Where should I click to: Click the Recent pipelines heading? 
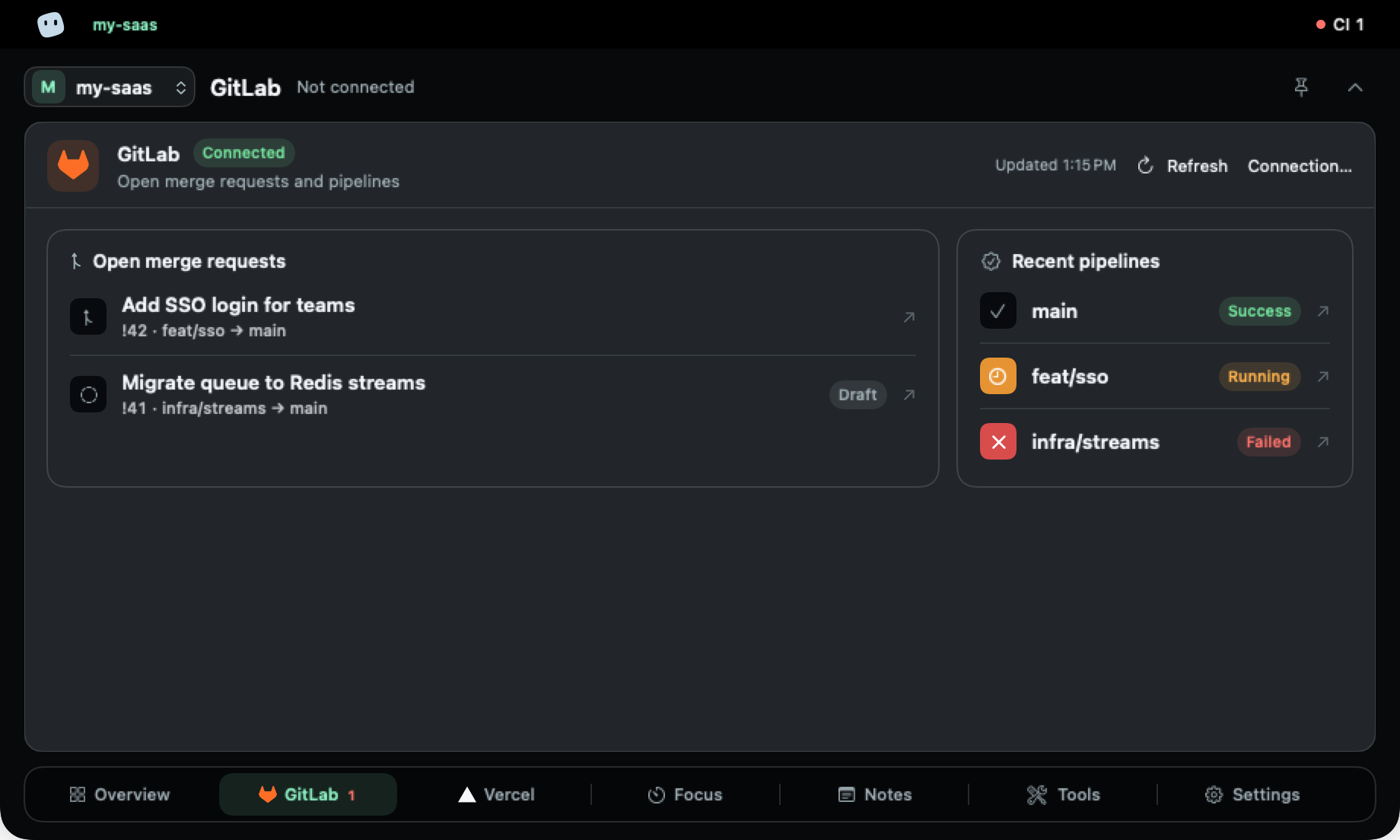pyautogui.click(x=1086, y=261)
